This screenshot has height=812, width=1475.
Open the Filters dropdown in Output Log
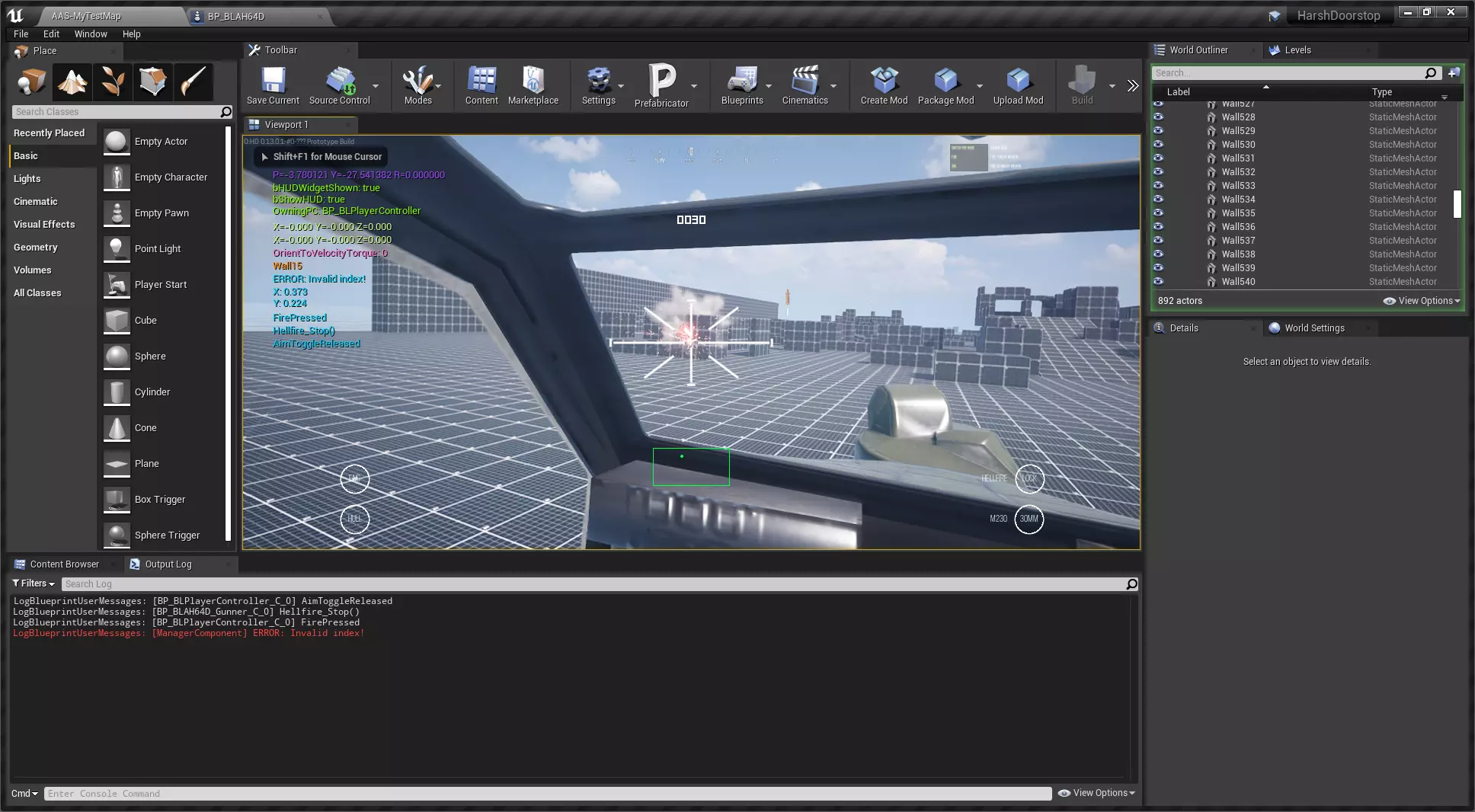click(x=34, y=583)
